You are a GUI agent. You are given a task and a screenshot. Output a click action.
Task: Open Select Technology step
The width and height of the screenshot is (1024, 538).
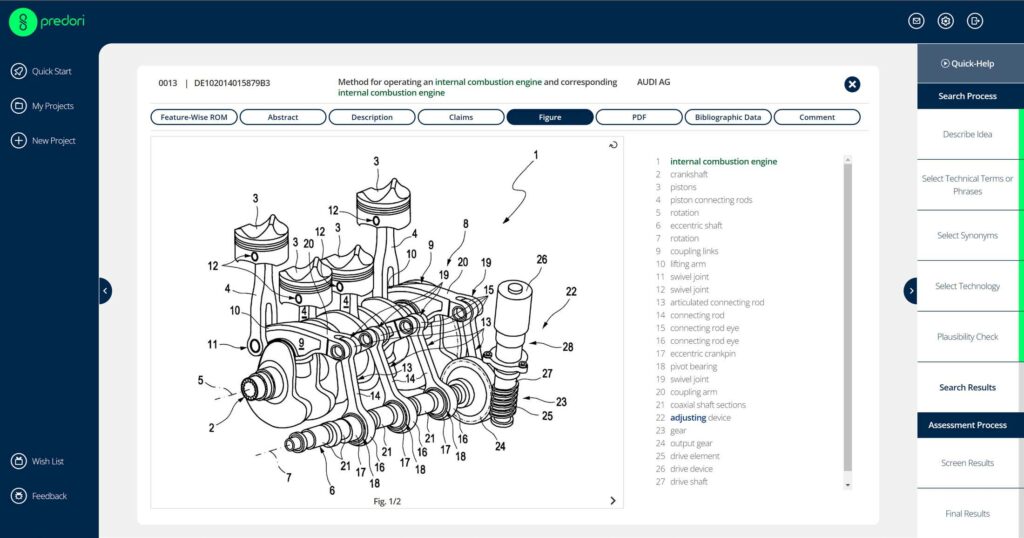tap(967, 286)
